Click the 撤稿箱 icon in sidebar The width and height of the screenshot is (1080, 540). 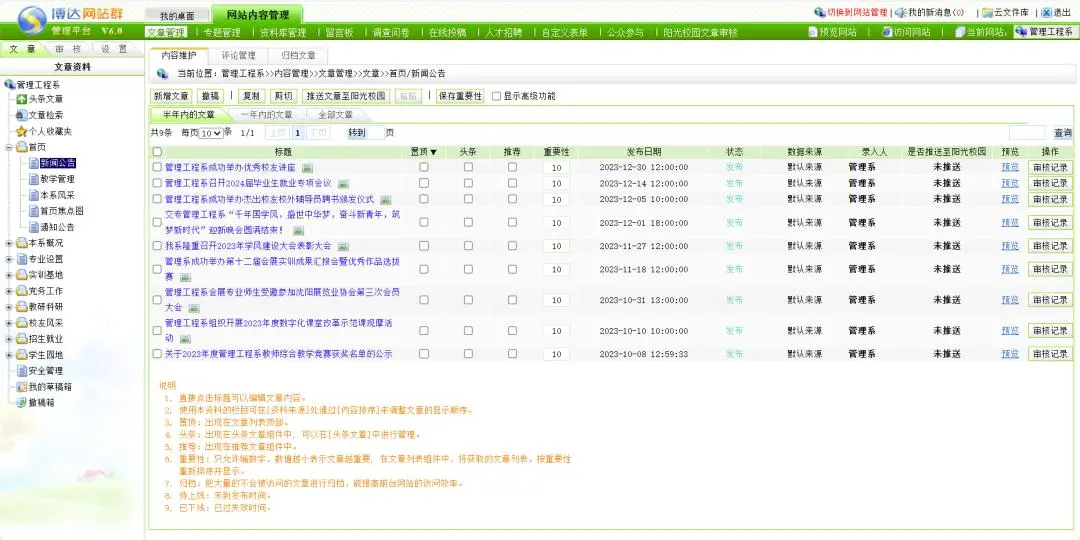pyautogui.click(x=21, y=403)
